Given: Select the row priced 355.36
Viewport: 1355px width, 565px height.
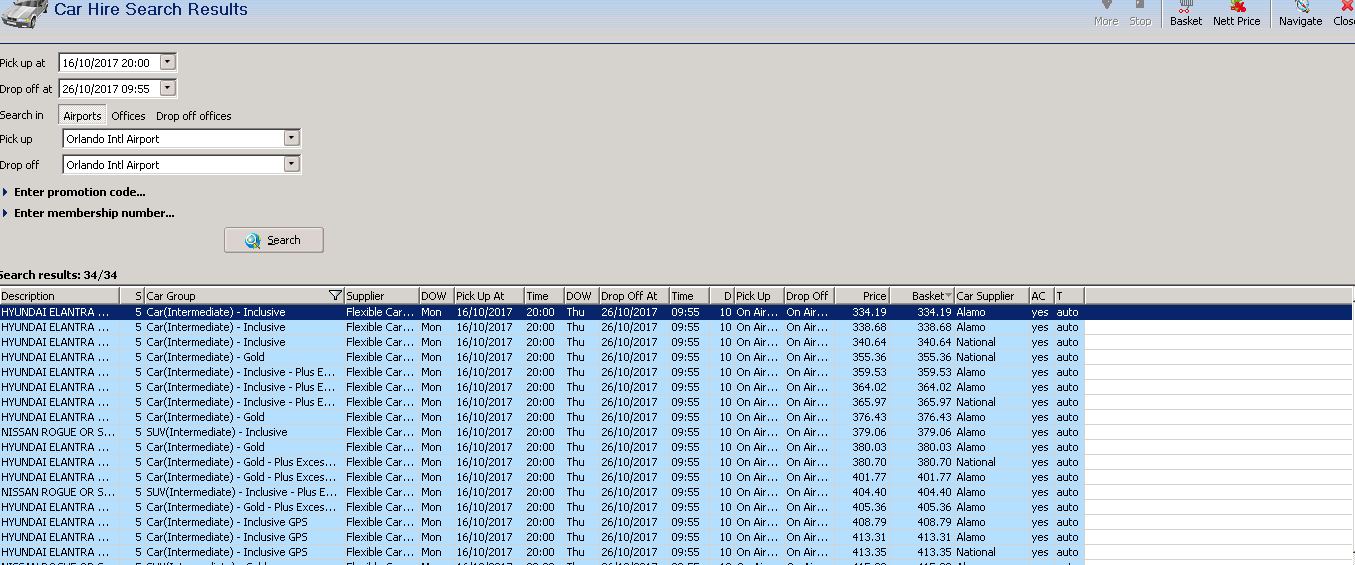Looking at the screenshot, I should (542, 357).
